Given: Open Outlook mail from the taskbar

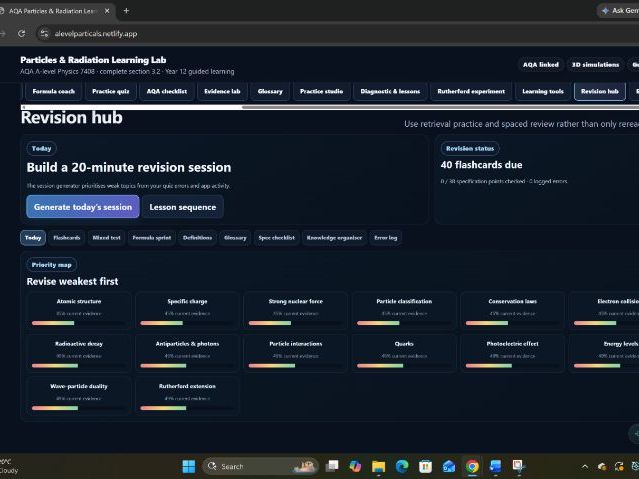Looking at the screenshot, I should [x=449, y=466].
